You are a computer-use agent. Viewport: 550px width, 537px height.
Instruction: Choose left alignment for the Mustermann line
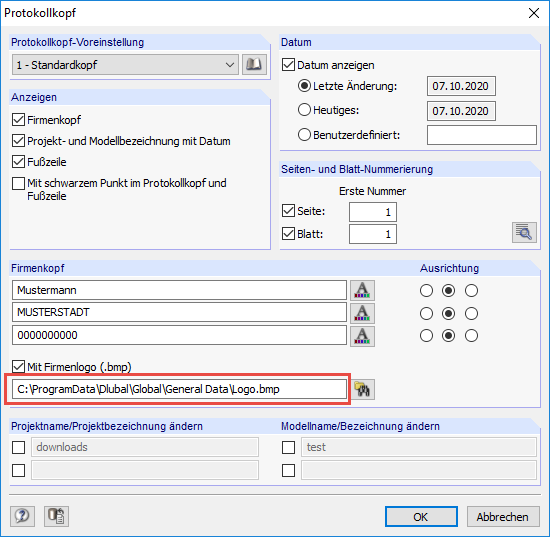pyautogui.click(x=426, y=290)
